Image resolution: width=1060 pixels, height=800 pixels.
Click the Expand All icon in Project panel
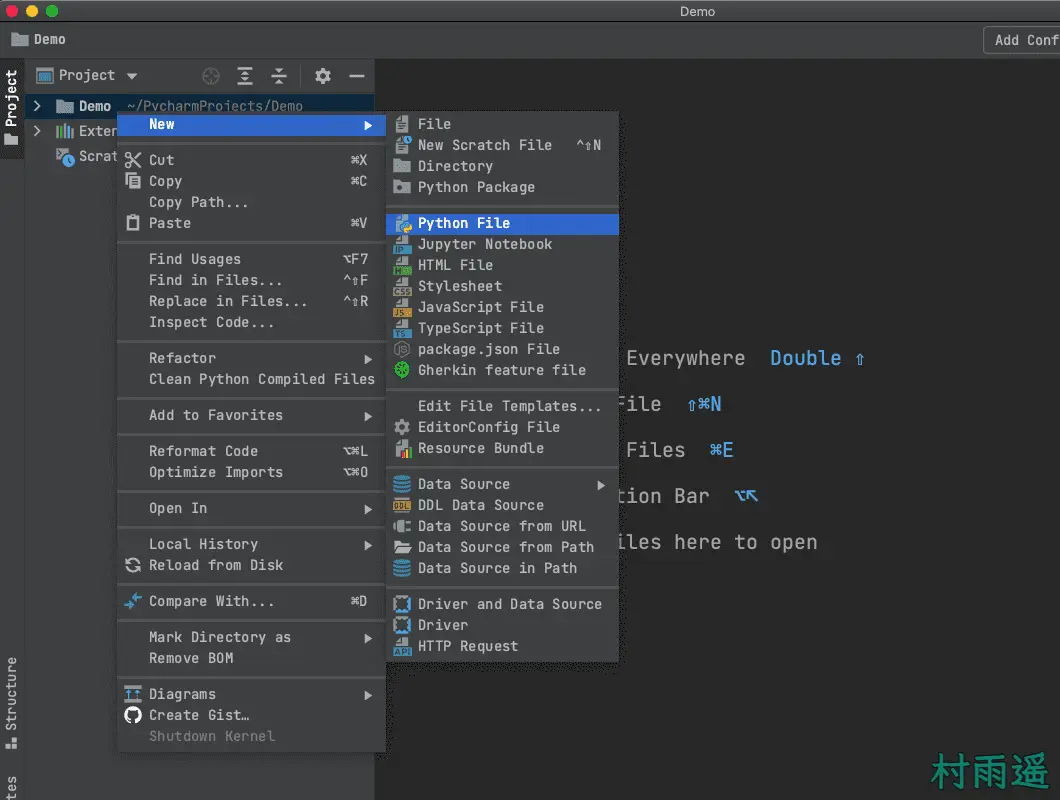(x=245, y=76)
